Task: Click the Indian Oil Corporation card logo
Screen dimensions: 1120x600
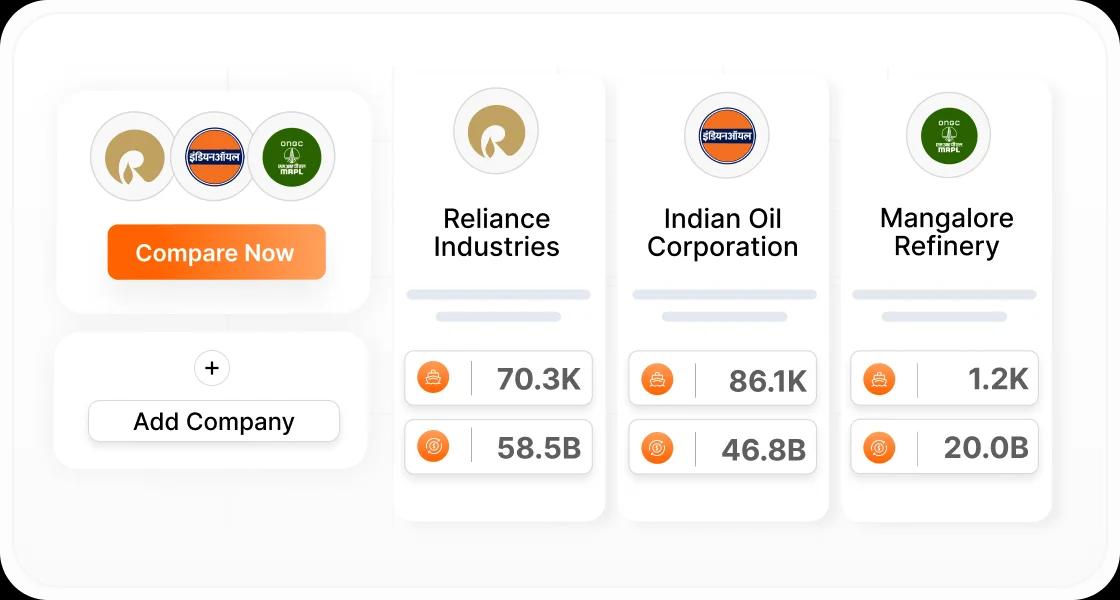Action: coord(725,135)
